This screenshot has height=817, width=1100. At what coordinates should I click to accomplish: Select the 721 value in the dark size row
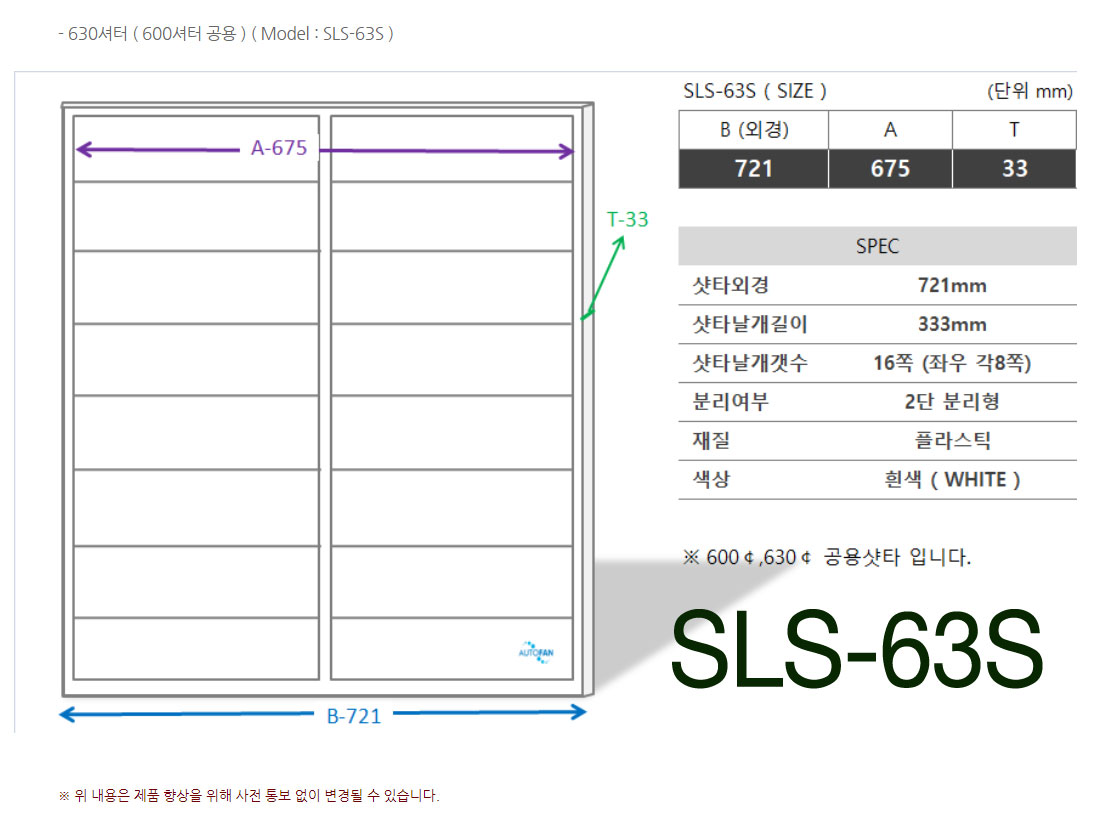coord(753,169)
